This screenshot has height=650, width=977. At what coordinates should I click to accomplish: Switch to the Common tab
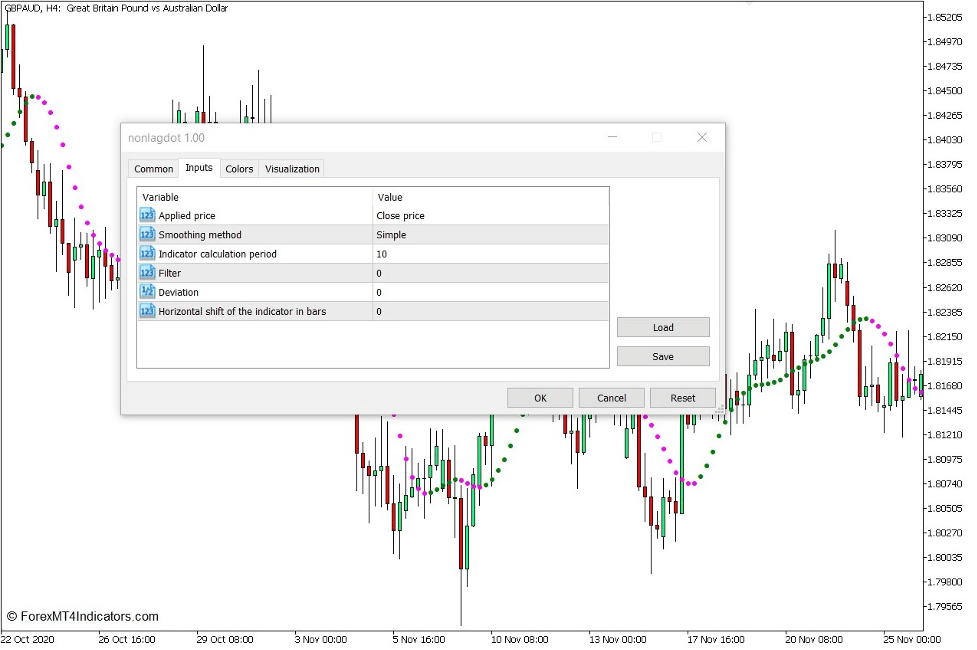coord(153,168)
